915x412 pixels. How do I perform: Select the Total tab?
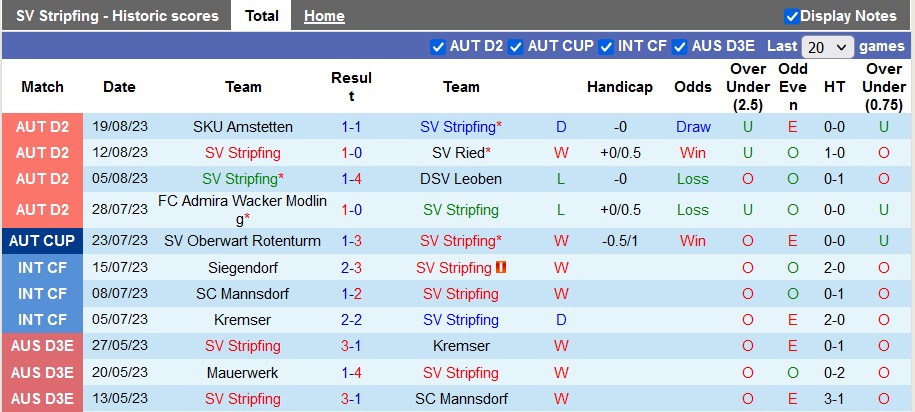click(x=261, y=16)
